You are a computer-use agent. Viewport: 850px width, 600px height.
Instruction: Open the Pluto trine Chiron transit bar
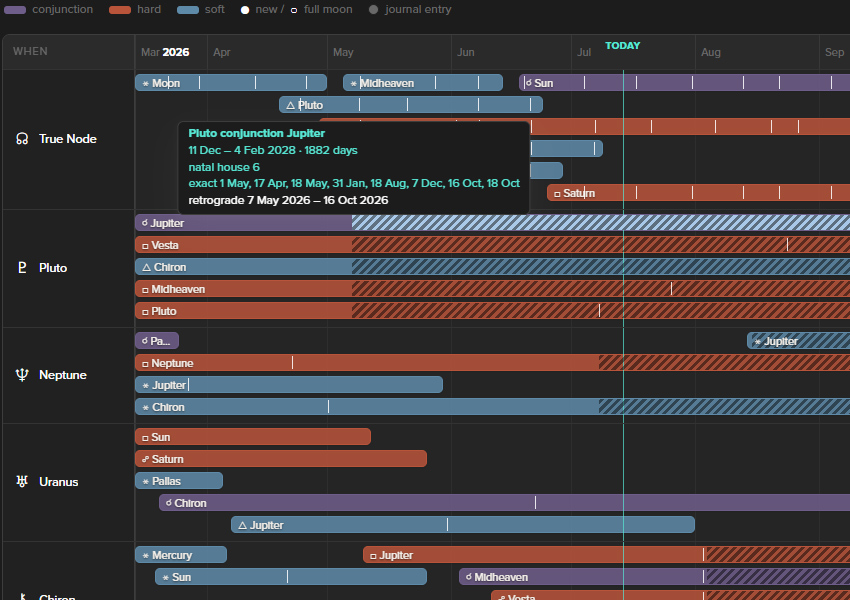coord(492,267)
